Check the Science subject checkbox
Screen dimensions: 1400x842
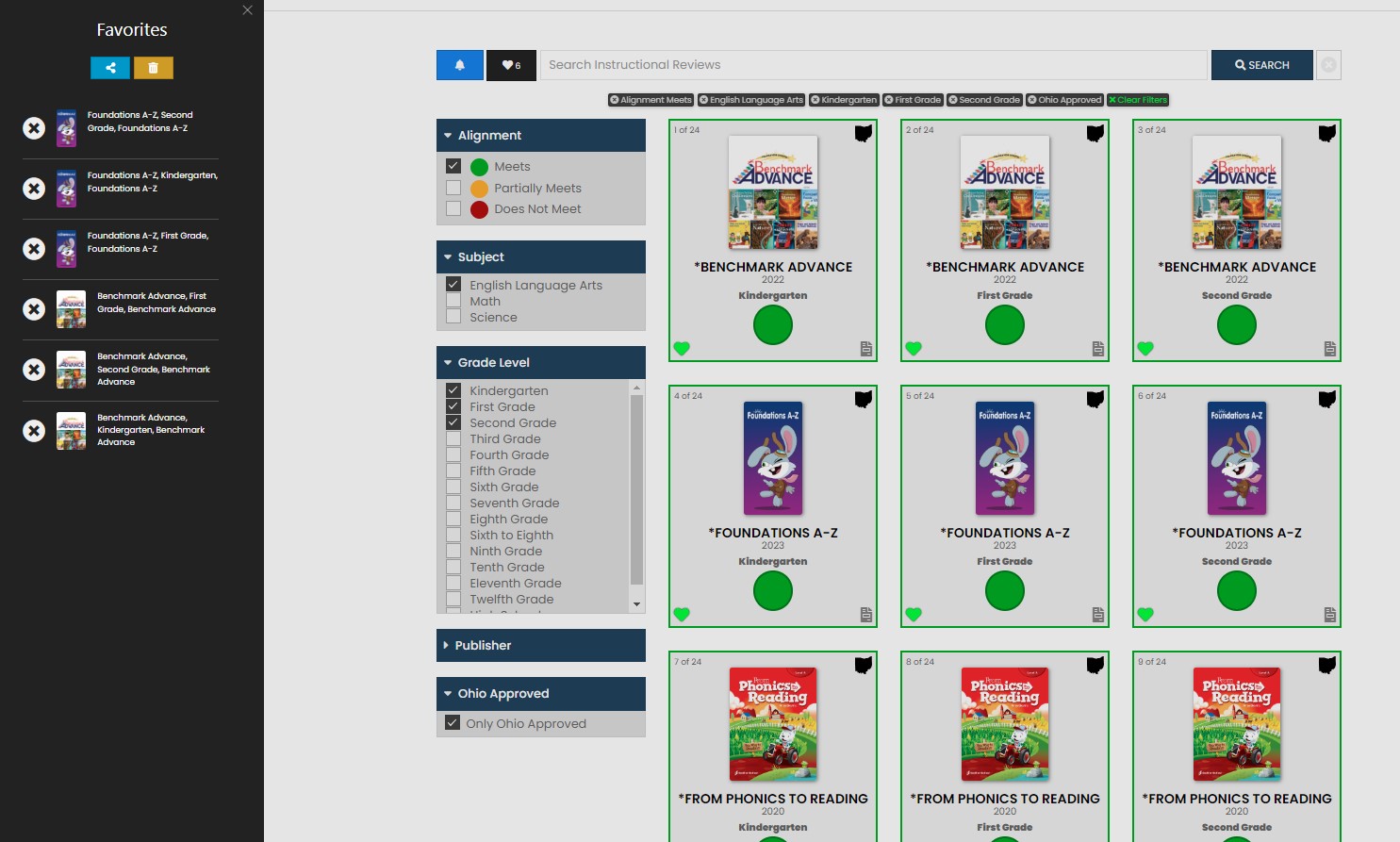point(453,317)
